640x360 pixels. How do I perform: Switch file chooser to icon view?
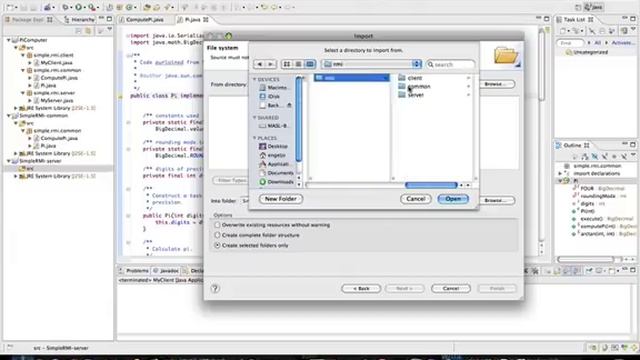287,64
